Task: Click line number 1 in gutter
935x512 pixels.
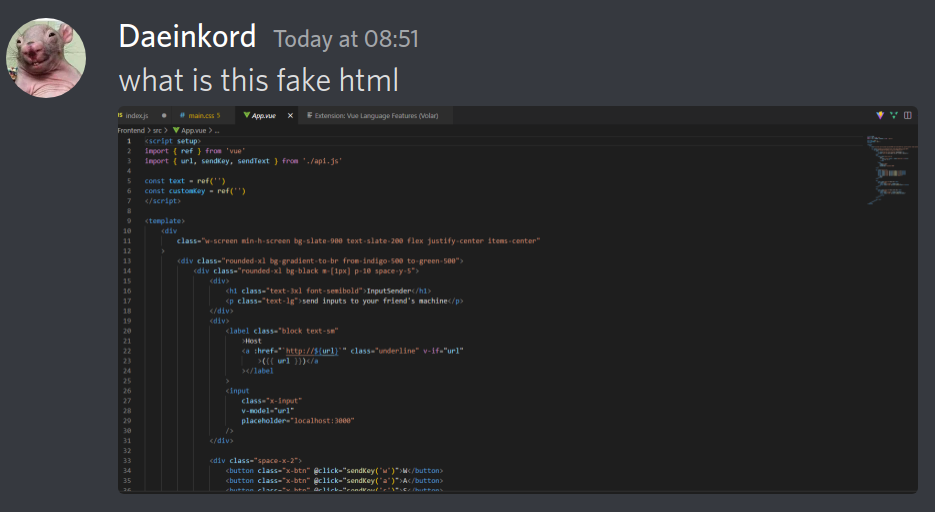Action: [x=129, y=141]
